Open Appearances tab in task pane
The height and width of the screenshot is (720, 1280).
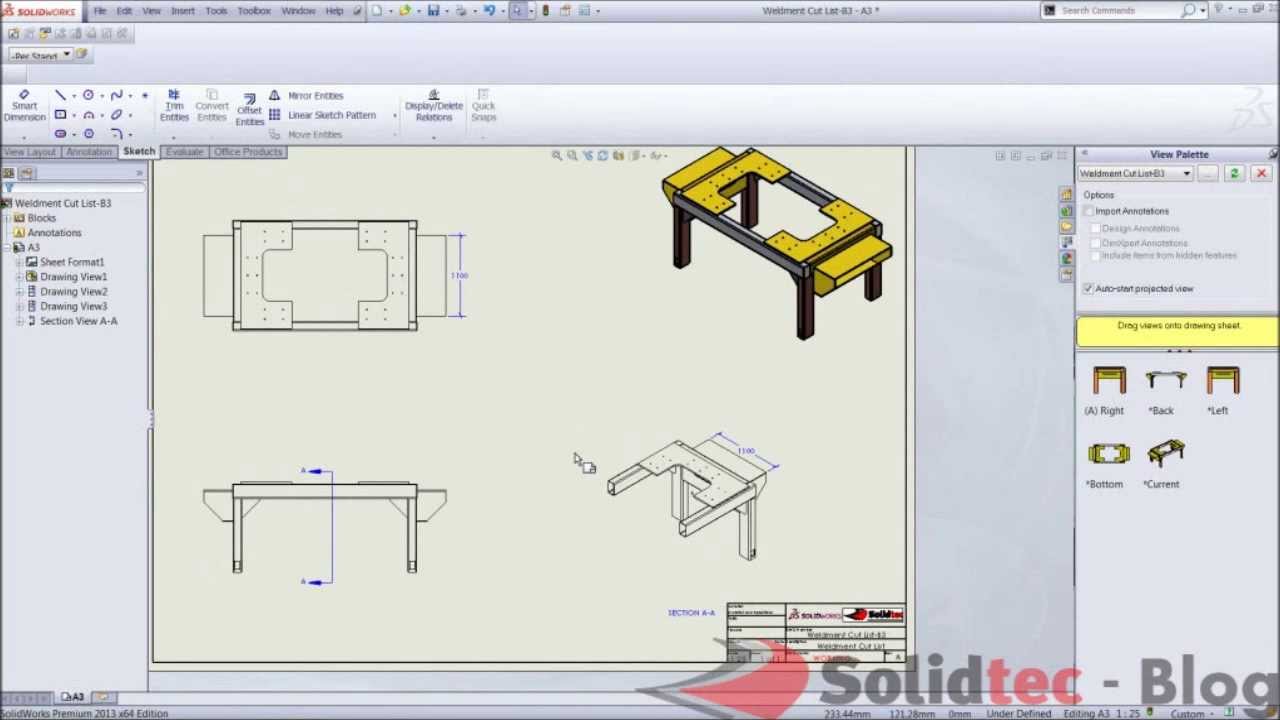click(x=1066, y=258)
